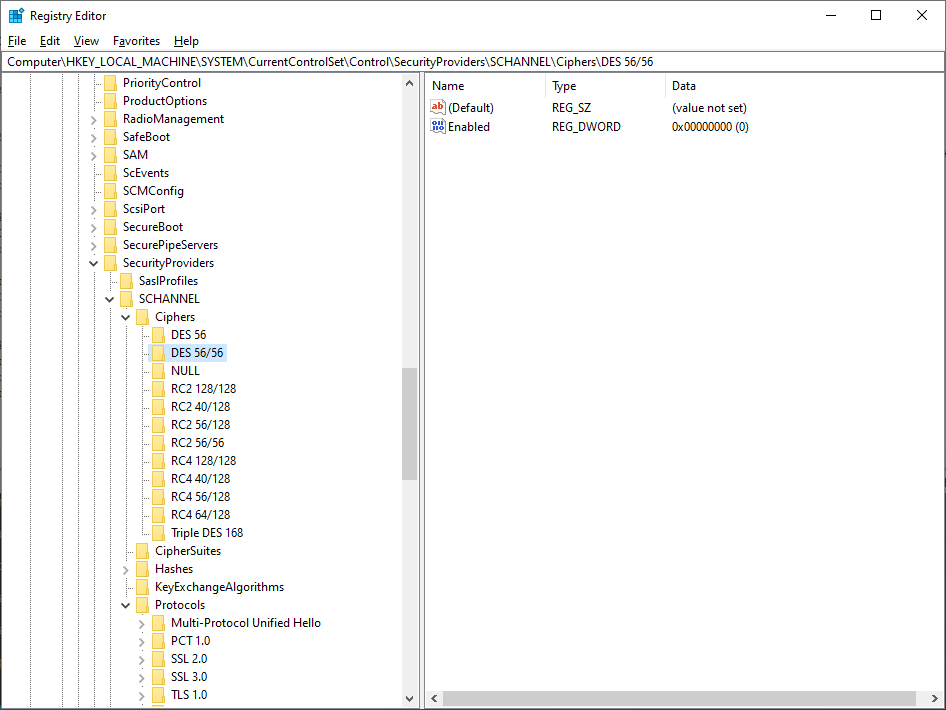Collapse the Ciphers tree node
The height and width of the screenshot is (710, 946).
point(125,316)
